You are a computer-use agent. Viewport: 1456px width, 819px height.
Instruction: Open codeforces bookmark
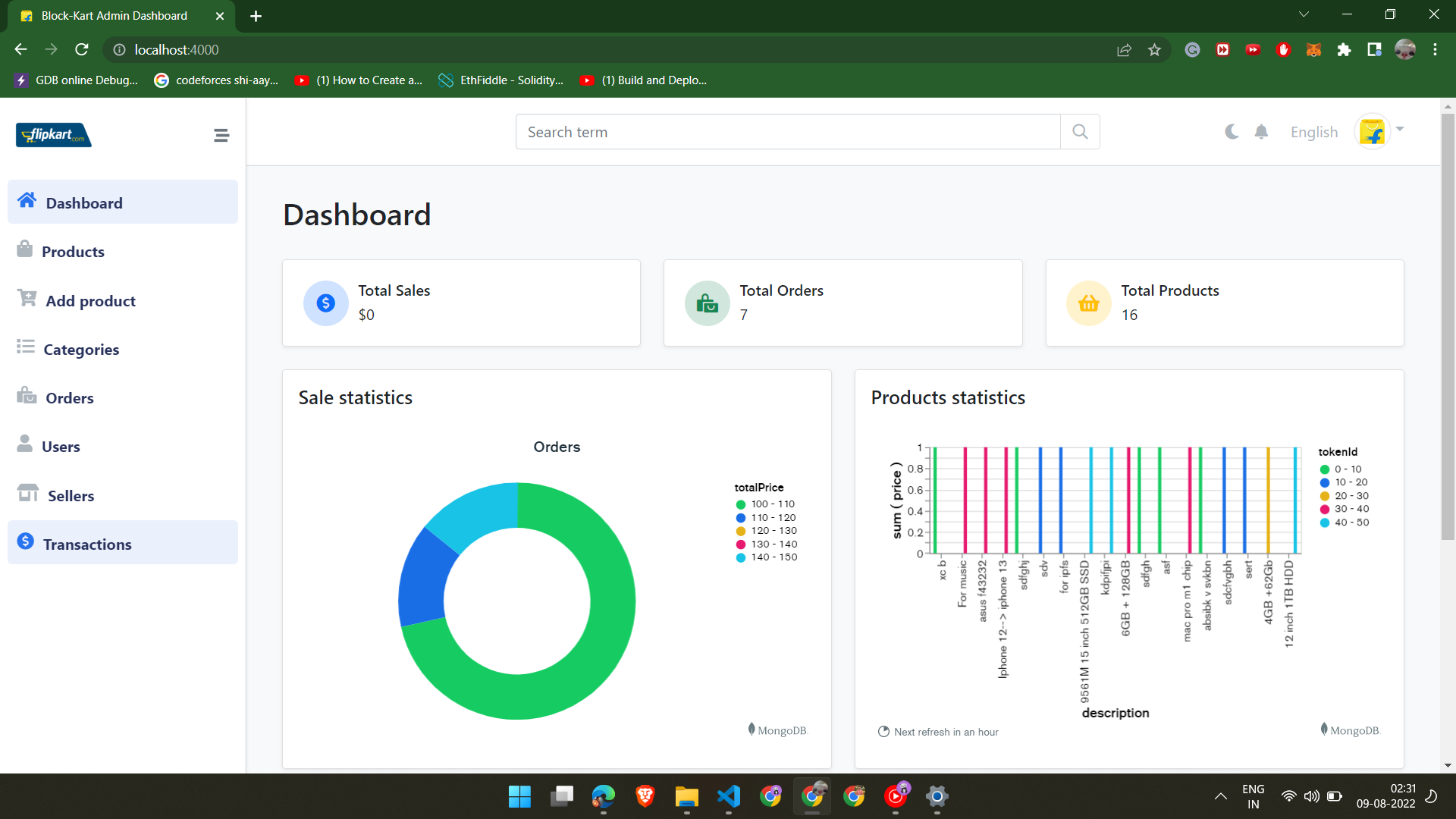click(216, 80)
